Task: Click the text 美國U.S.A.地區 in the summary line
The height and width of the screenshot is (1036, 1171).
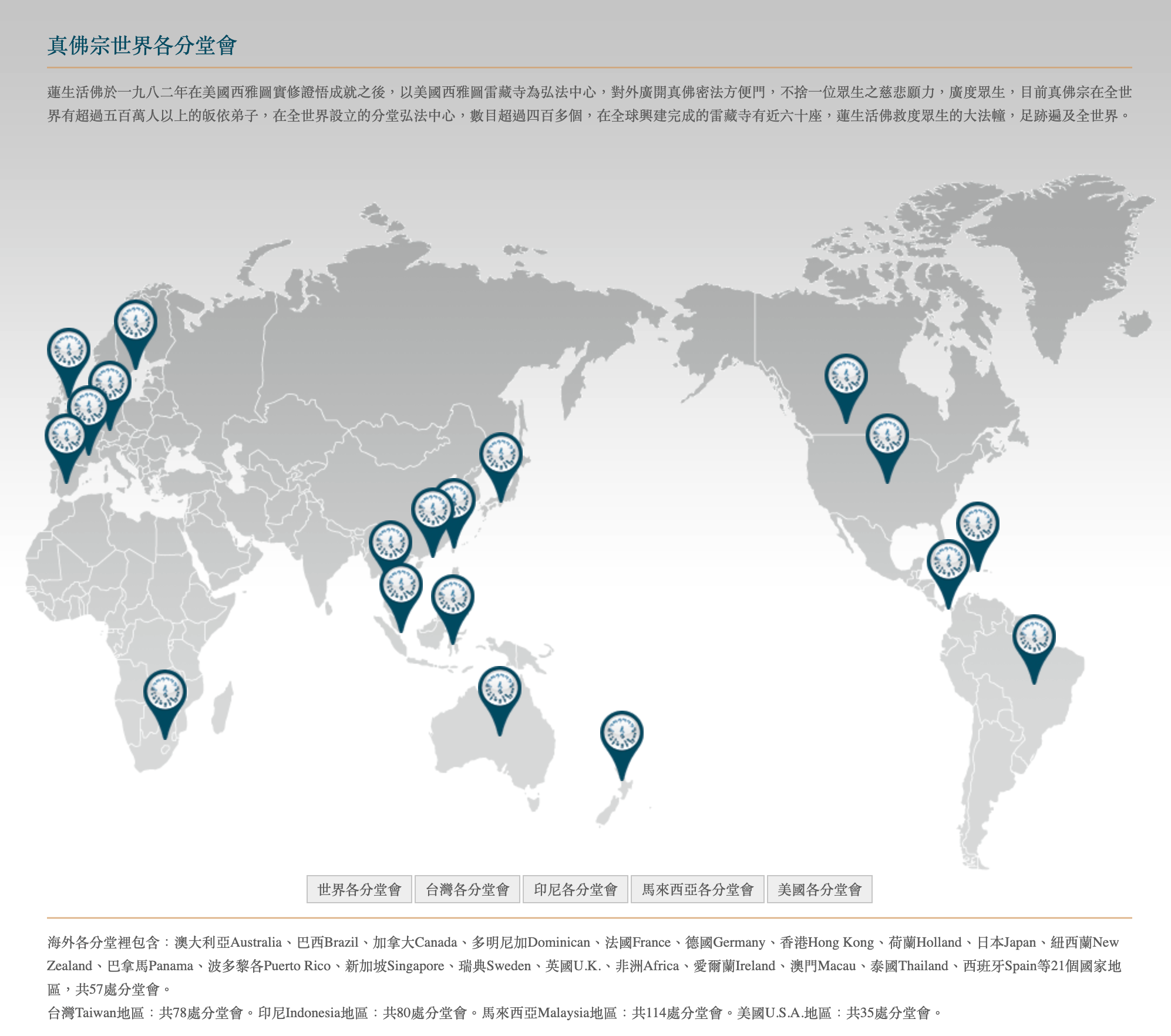Action: [x=784, y=1013]
